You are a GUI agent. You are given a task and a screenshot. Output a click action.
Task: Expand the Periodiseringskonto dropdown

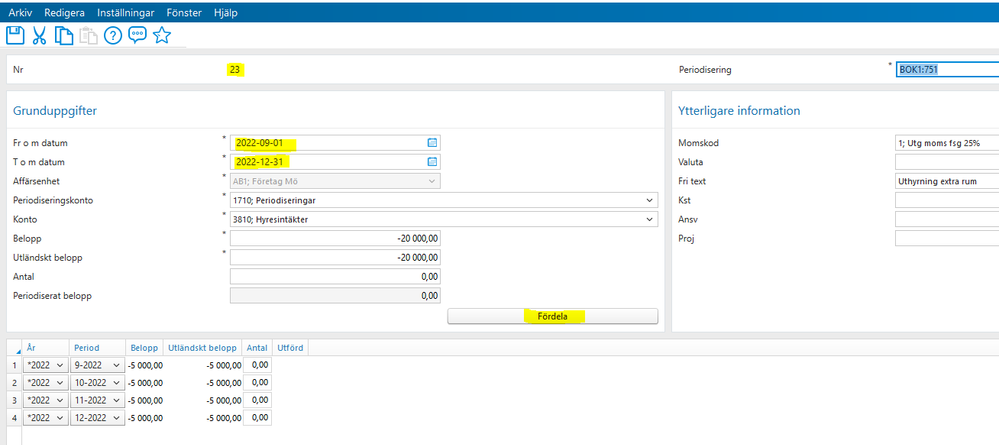tap(649, 200)
